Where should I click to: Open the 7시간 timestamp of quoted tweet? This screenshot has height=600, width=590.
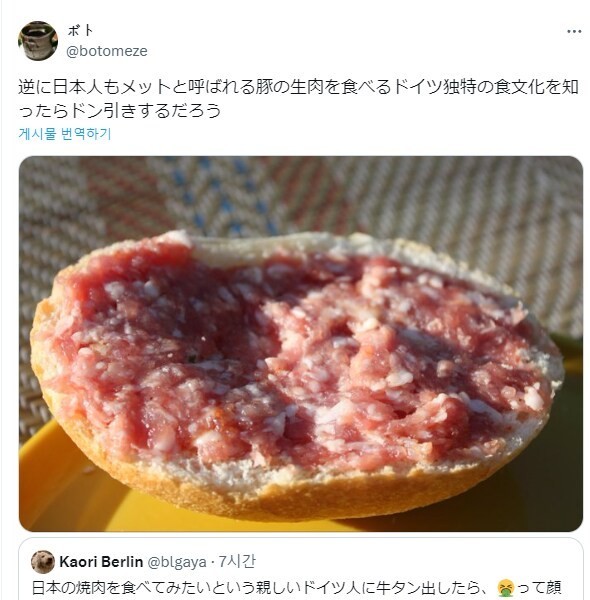tap(237, 562)
